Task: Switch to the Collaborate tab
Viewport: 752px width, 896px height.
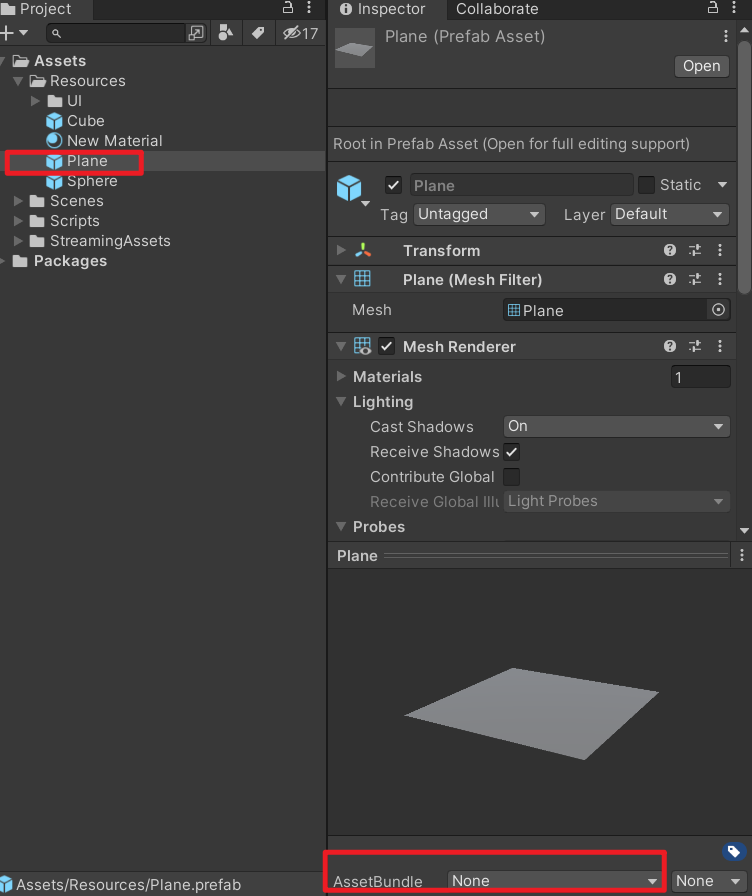Action: tap(497, 9)
